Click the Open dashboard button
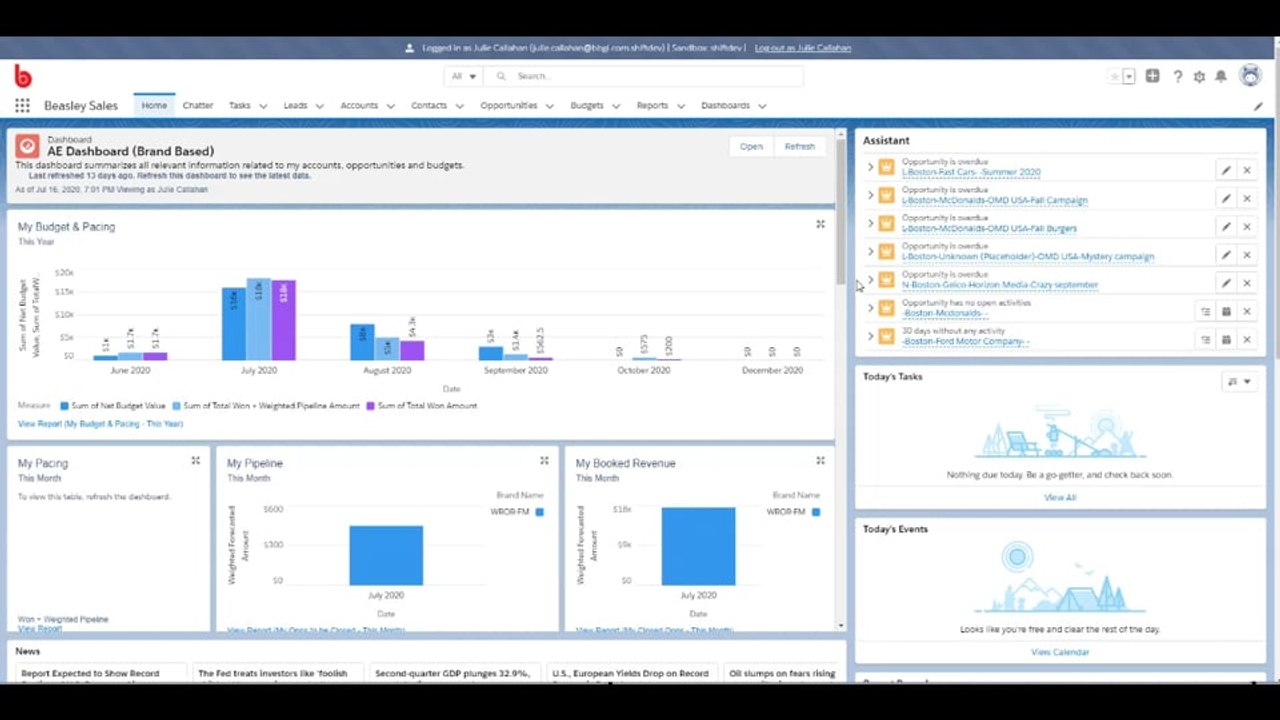The width and height of the screenshot is (1280, 720). pyautogui.click(x=751, y=146)
